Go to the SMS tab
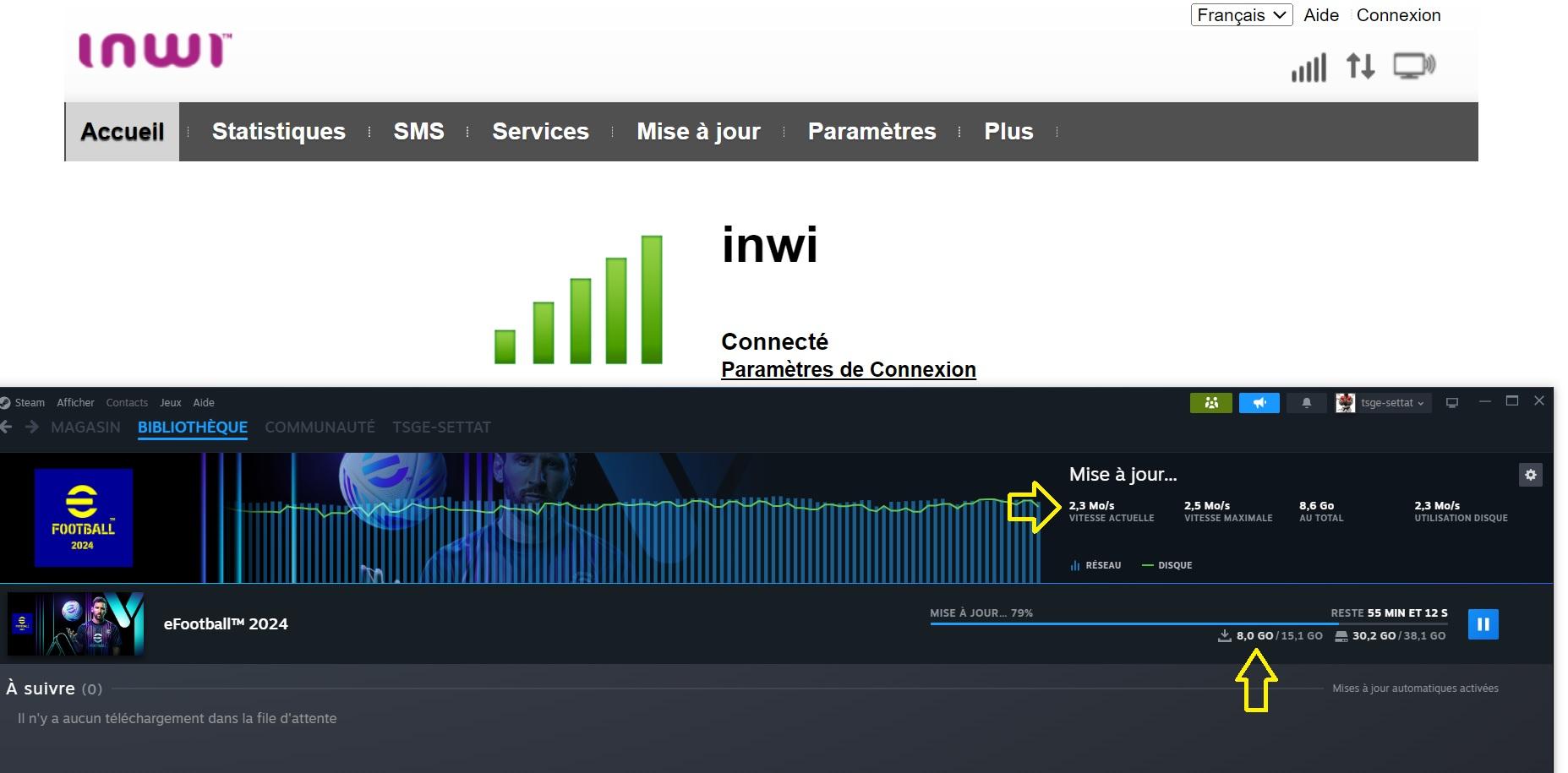Viewport: 1568px width, 773px height. tap(418, 132)
